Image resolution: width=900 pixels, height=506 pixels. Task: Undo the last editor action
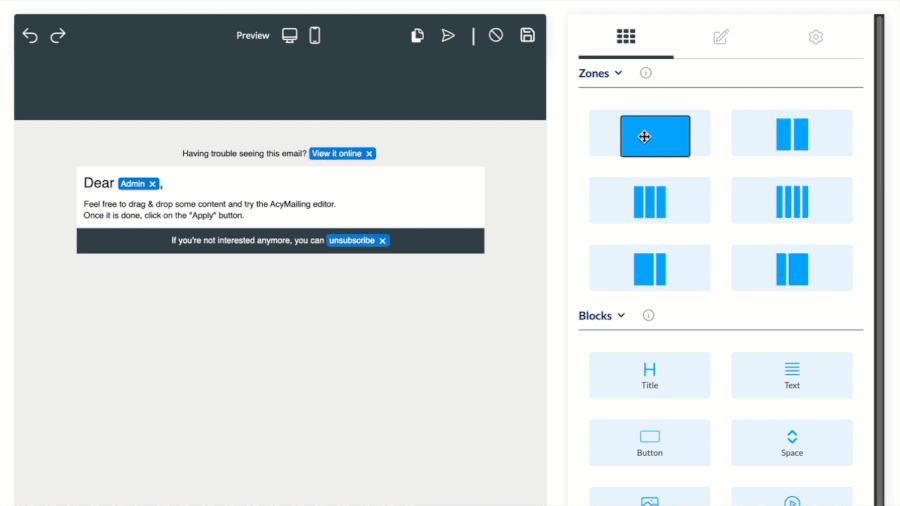(30, 36)
